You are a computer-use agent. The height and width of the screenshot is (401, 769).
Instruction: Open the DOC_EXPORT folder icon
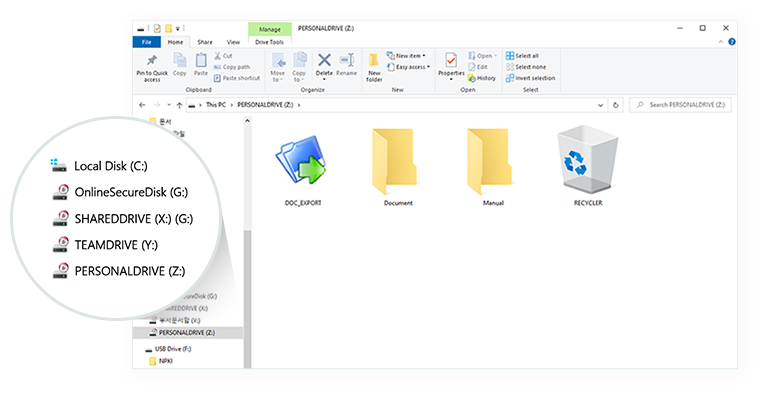301,161
